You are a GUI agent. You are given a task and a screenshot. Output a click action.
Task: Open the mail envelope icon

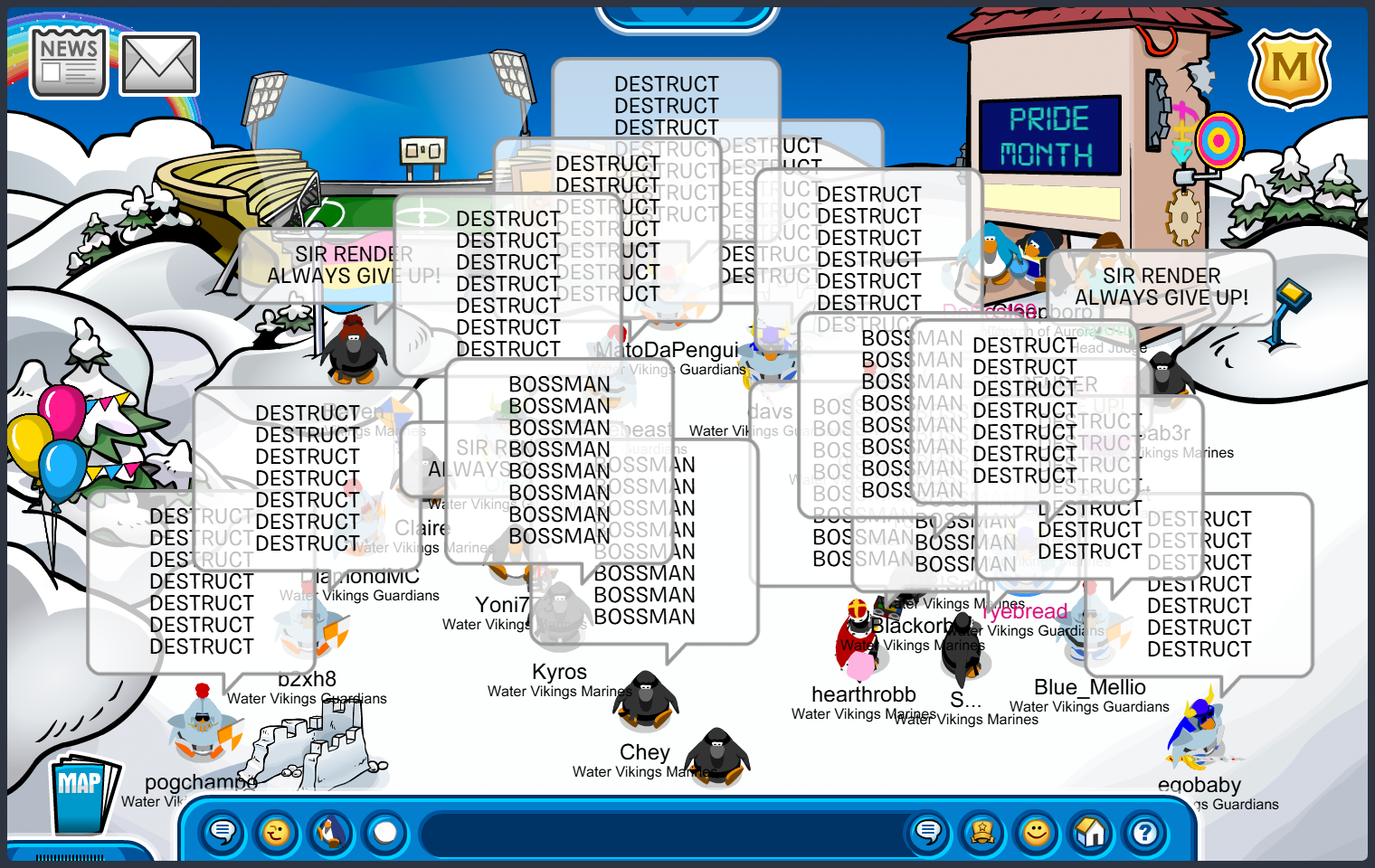(x=159, y=64)
